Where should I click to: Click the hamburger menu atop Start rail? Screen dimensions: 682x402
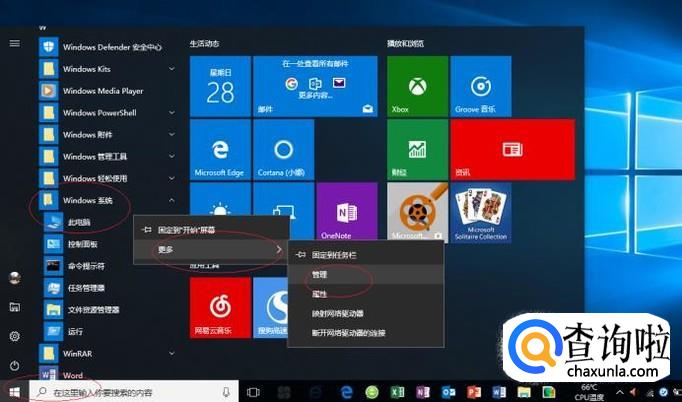(x=14, y=43)
